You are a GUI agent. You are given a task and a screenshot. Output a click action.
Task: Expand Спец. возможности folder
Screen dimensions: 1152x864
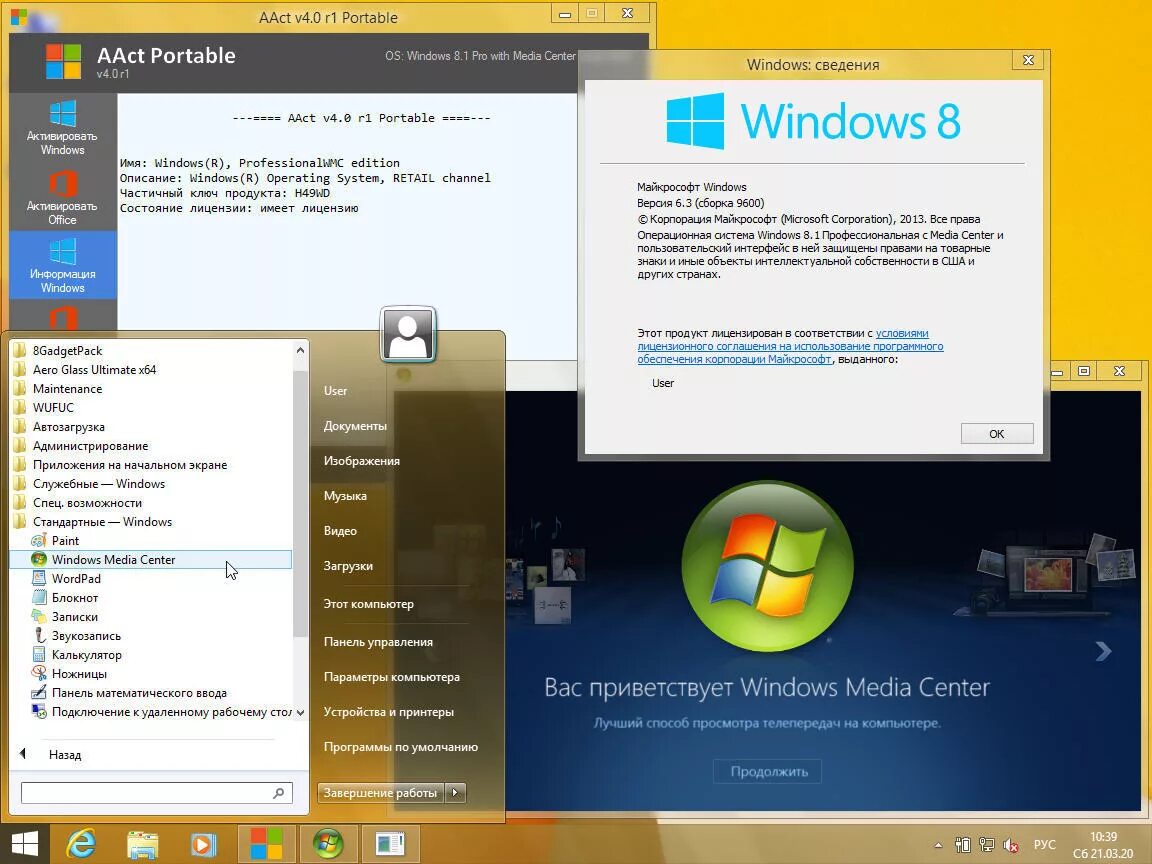(87, 503)
